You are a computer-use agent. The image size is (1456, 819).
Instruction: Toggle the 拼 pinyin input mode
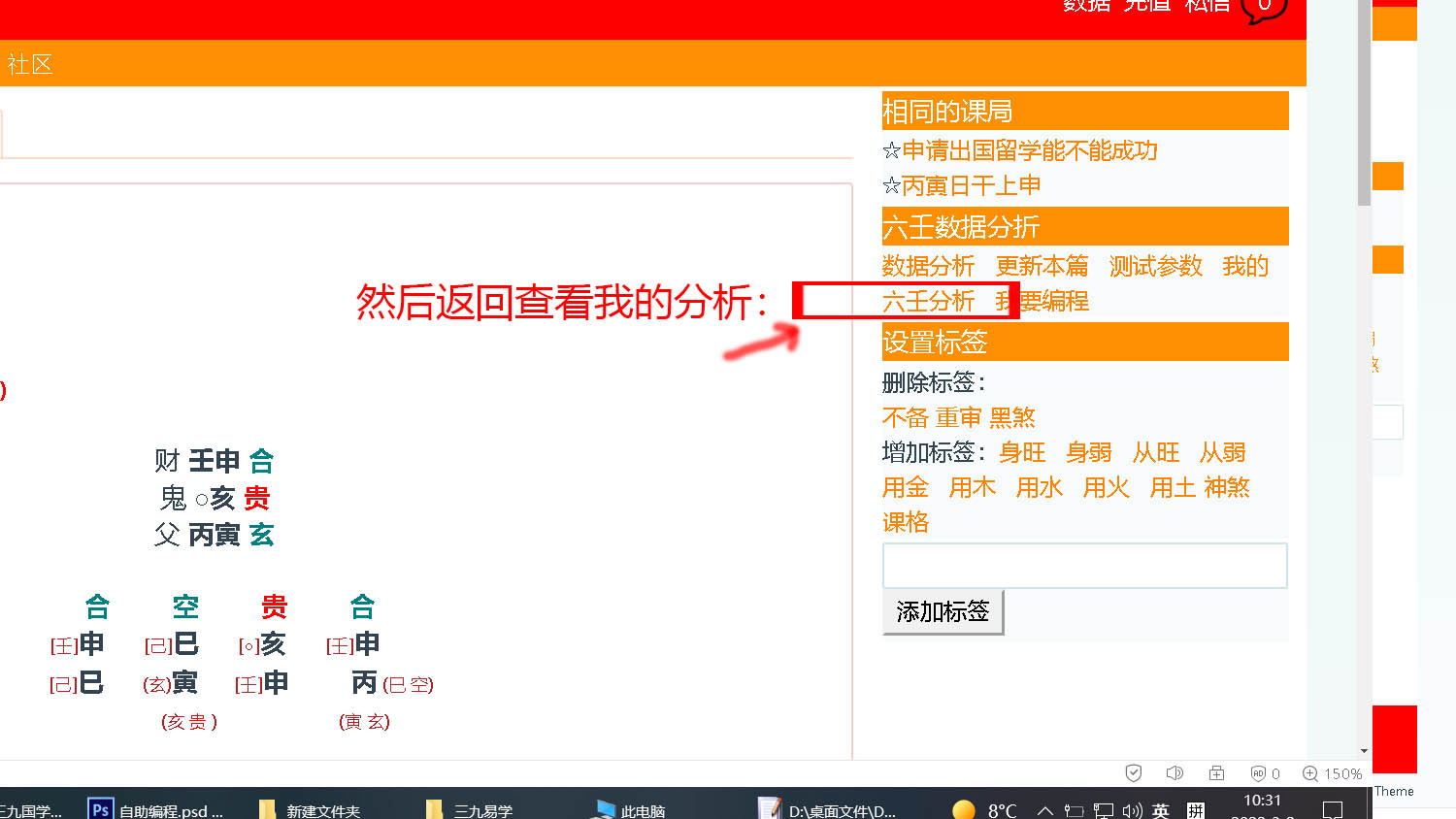[x=1196, y=810]
